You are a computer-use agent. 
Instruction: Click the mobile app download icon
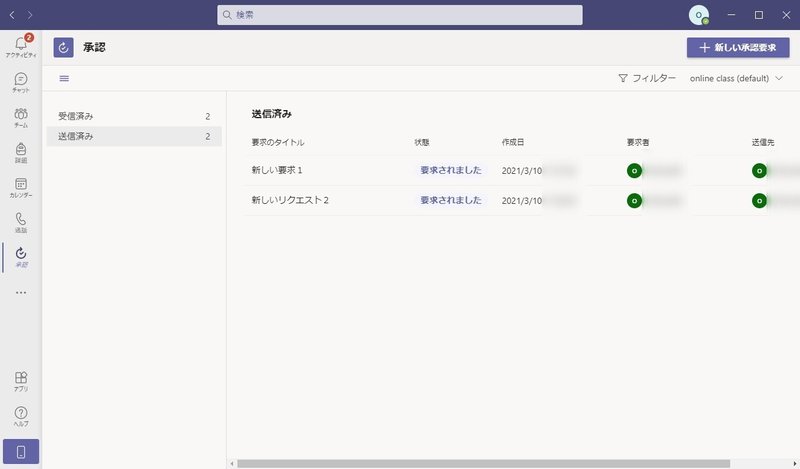[x=21, y=452]
